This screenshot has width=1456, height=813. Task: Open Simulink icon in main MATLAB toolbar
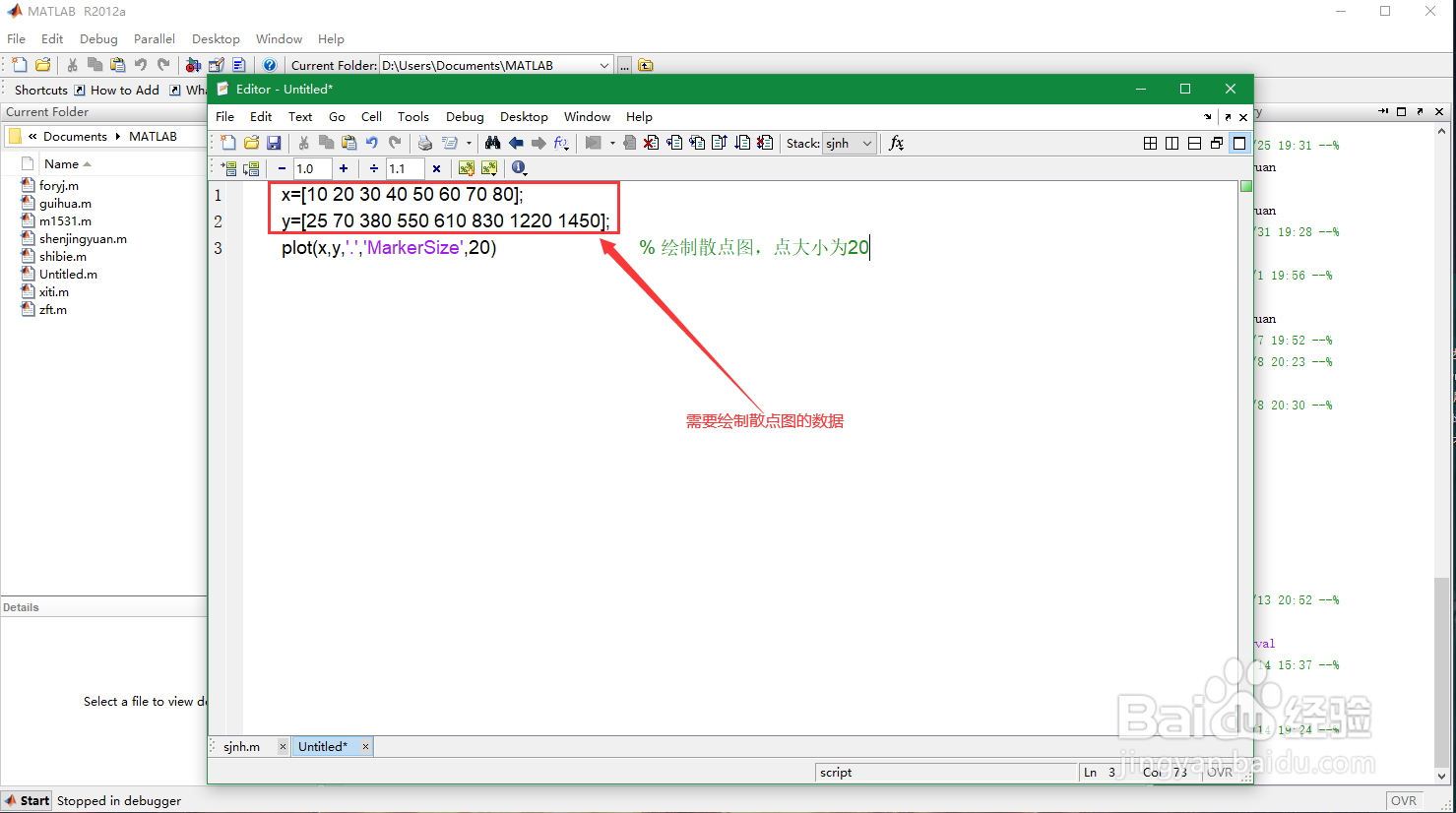pos(193,65)
